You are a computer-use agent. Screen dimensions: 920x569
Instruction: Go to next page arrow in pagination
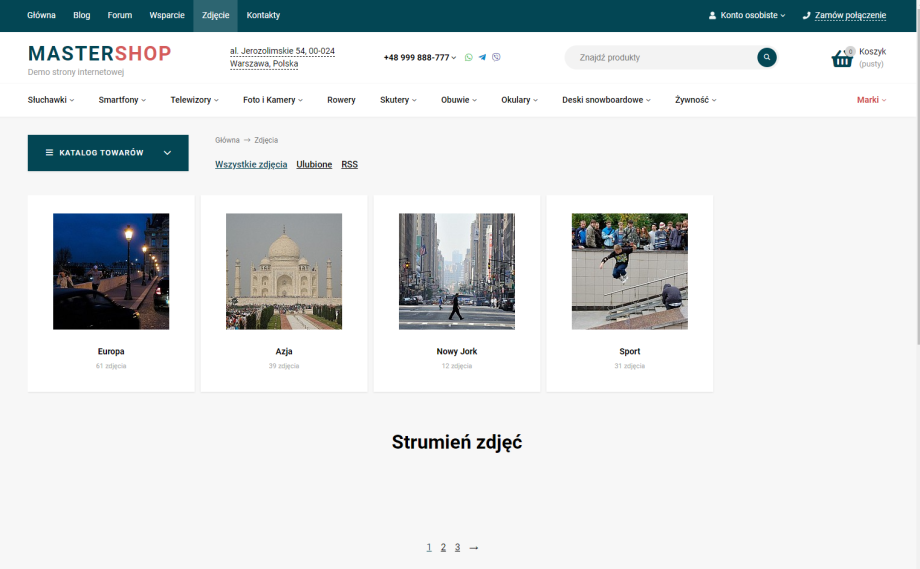click(x=474, y=548)
